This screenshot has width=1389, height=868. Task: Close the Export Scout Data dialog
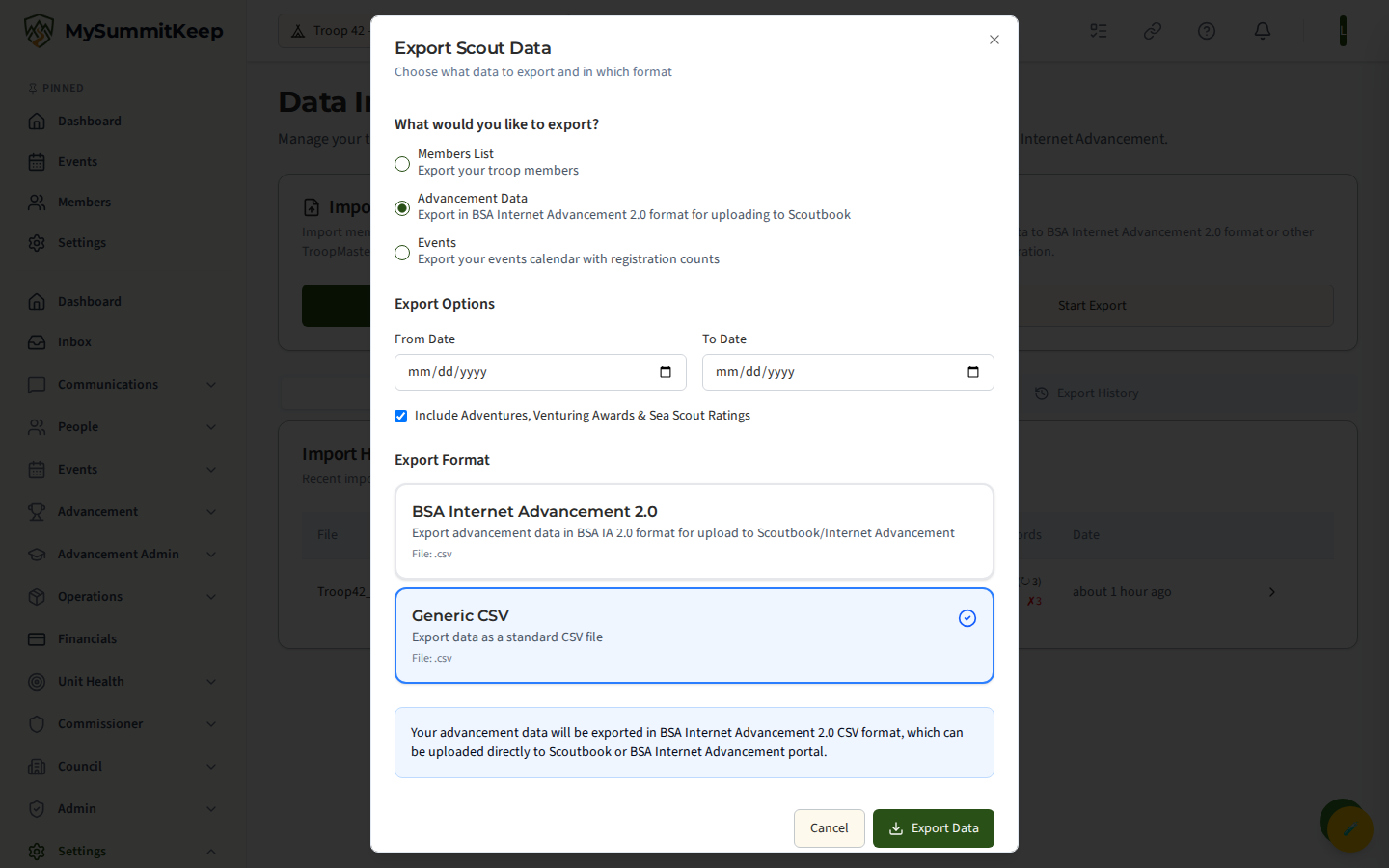click(994, 40)
